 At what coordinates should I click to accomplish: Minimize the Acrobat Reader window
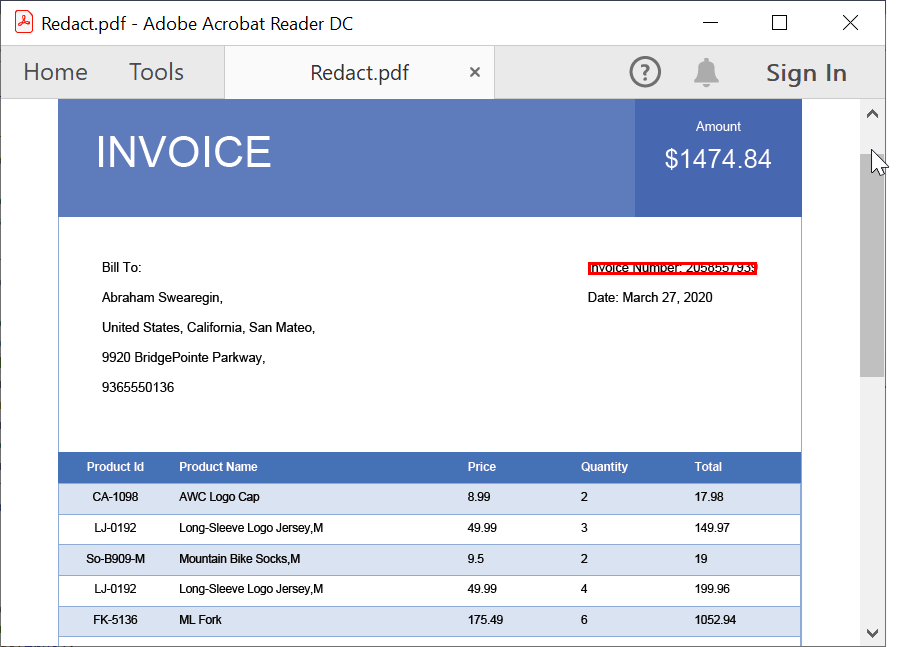[x=710, y=23]
